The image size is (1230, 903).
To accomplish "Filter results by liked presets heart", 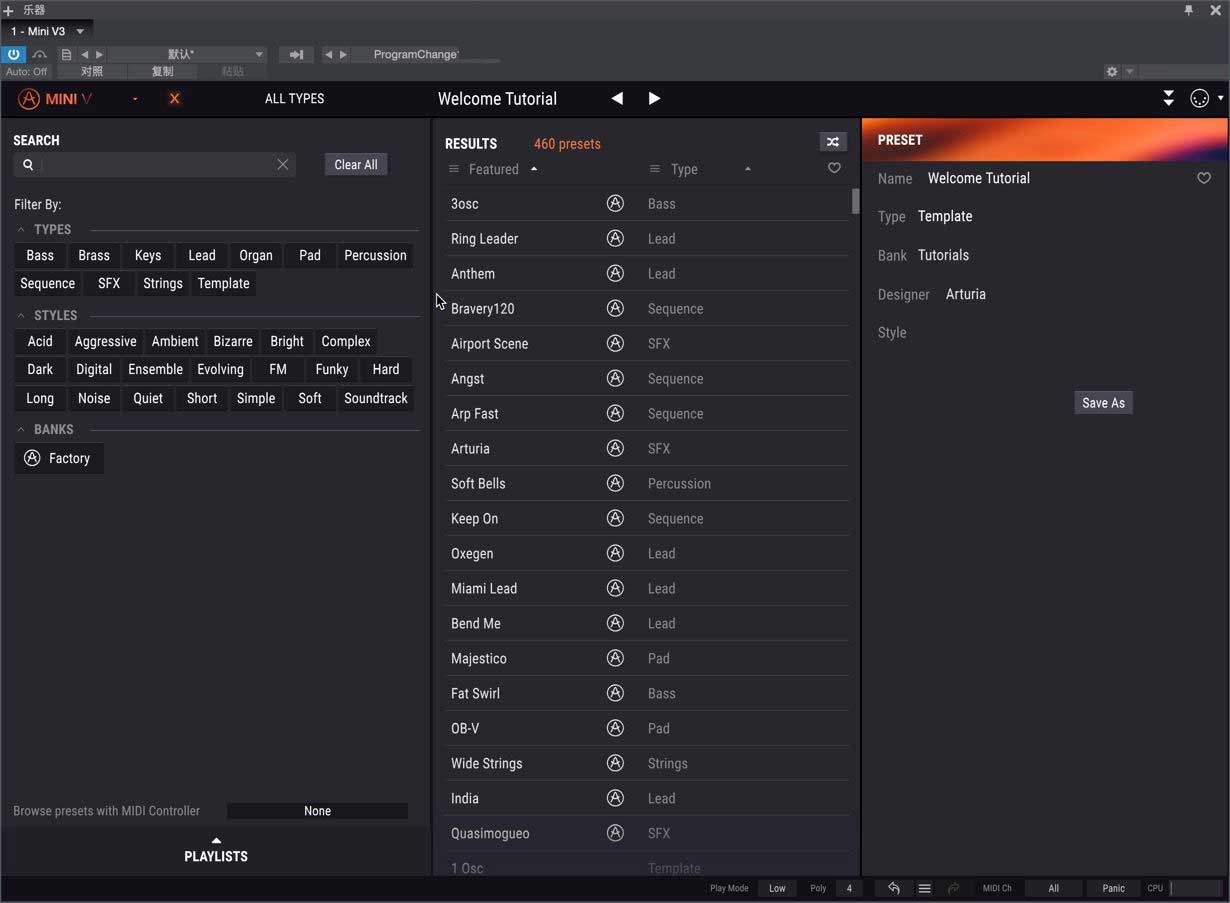I will pos(834,168).
